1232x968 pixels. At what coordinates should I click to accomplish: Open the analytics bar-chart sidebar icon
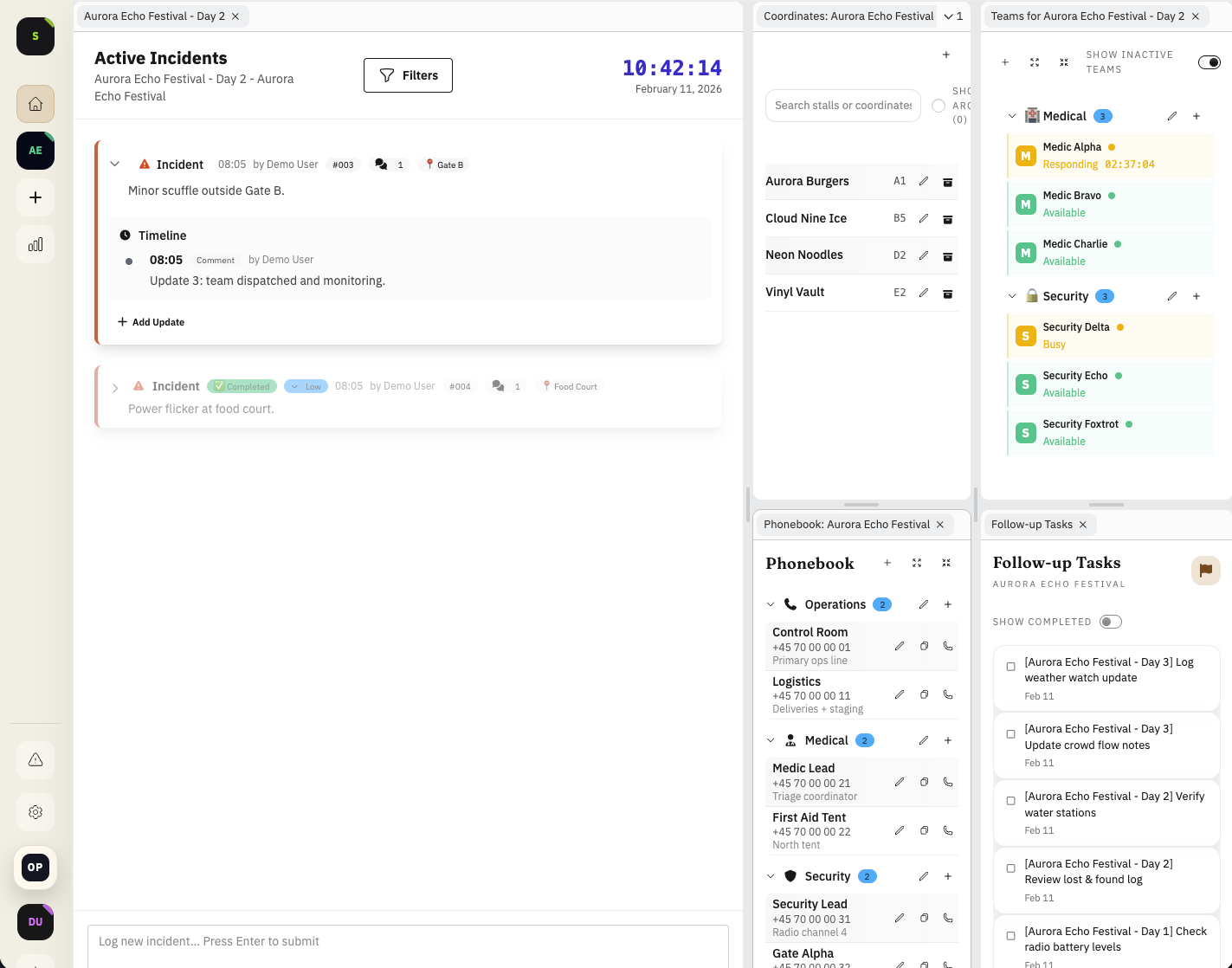pos(35,244)
